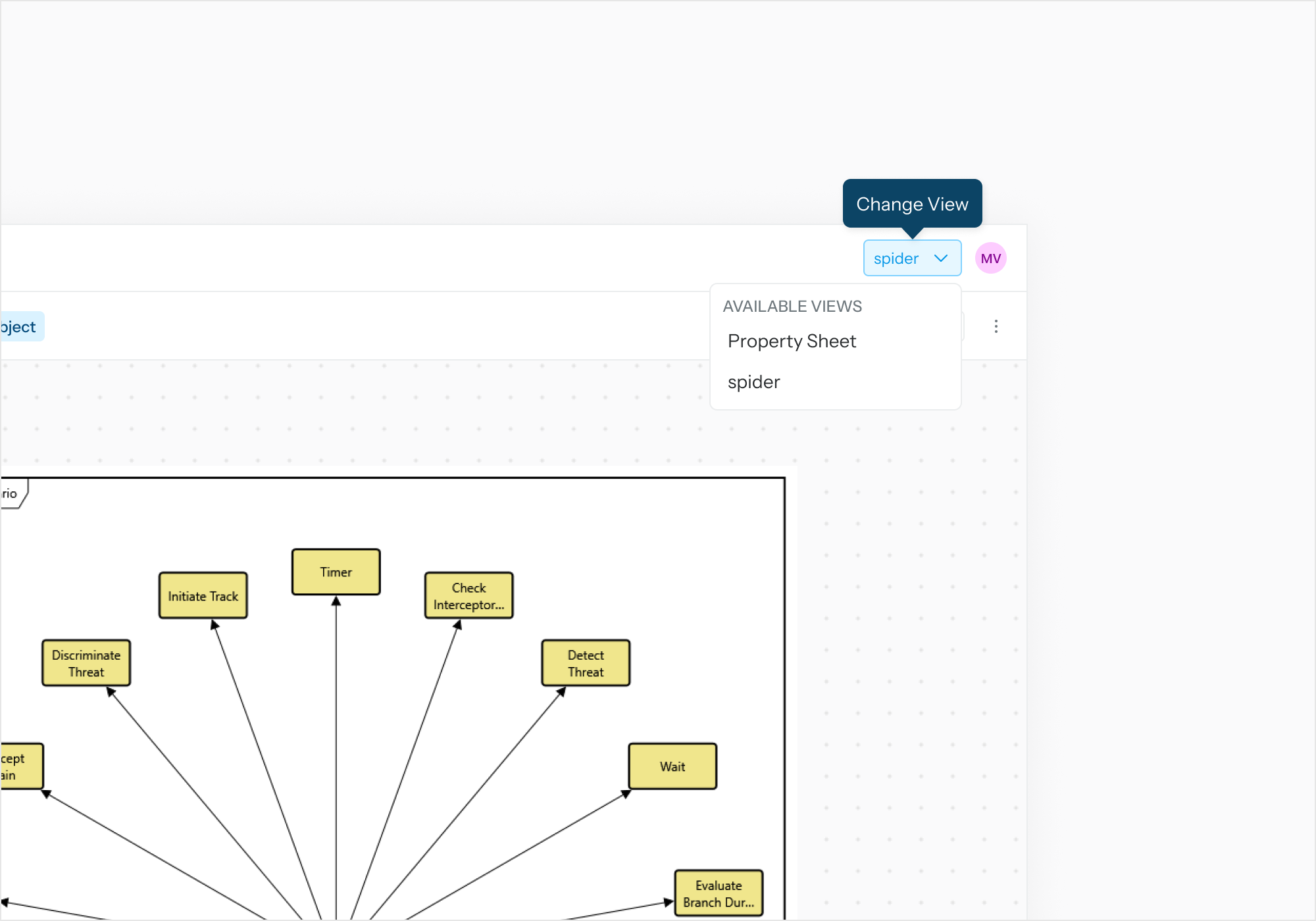
Task: Select the Initiate Track node
Action: click(x=203, y=595)
